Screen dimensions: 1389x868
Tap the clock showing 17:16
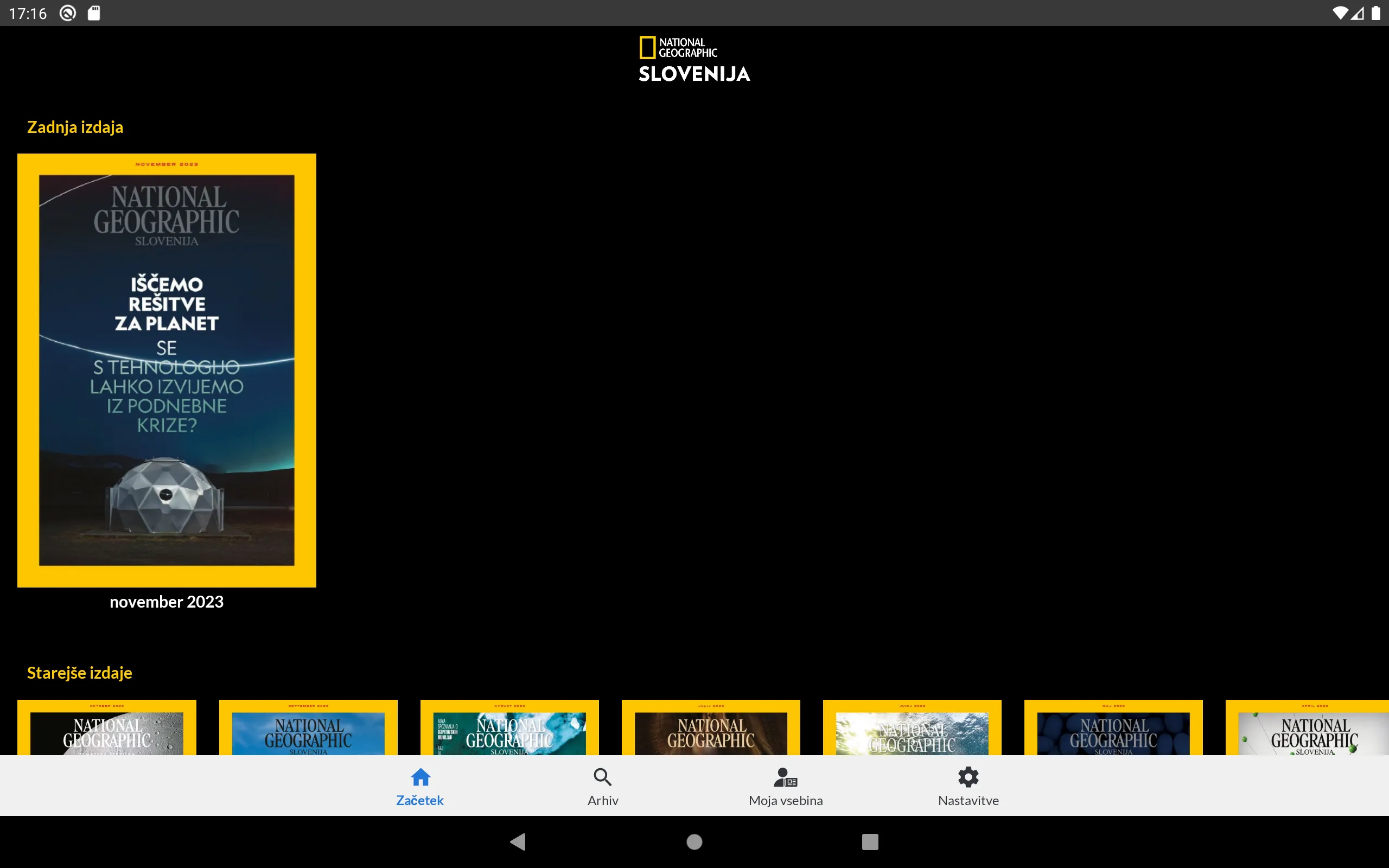[28, 13]
